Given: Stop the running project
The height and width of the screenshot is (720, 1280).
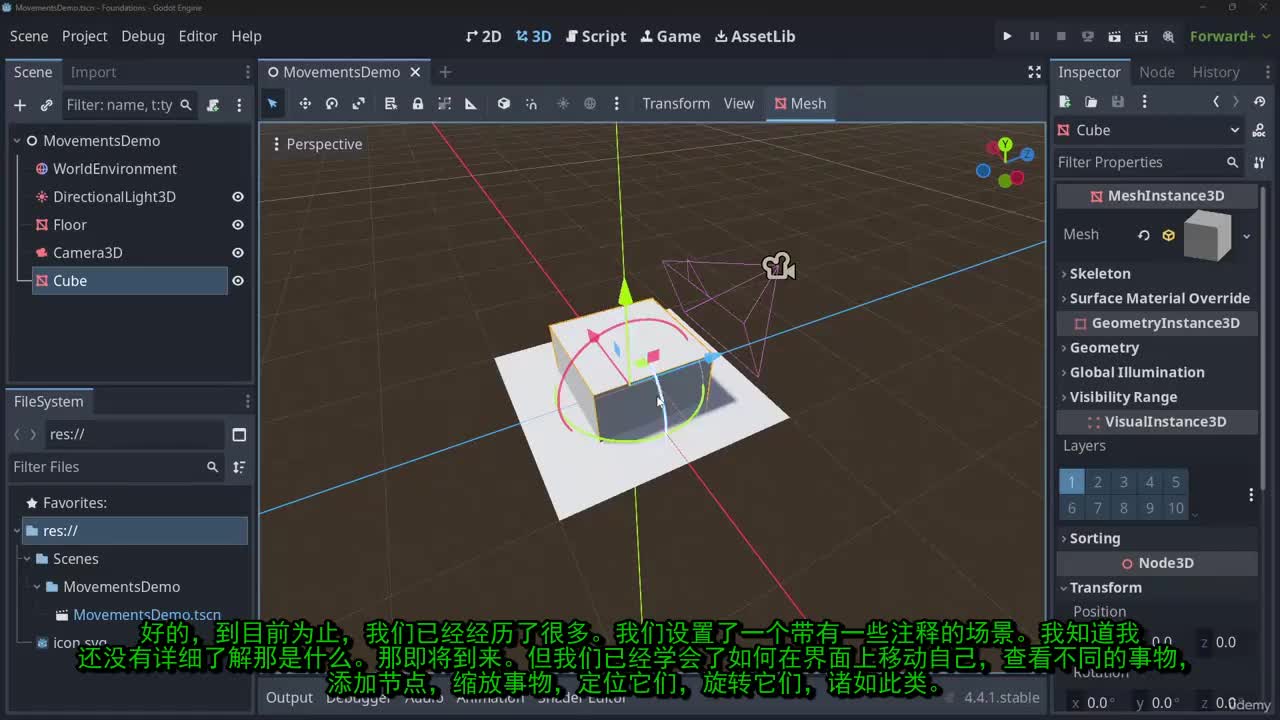Looking at the screenshot, I should click(x=1061, y=36).
